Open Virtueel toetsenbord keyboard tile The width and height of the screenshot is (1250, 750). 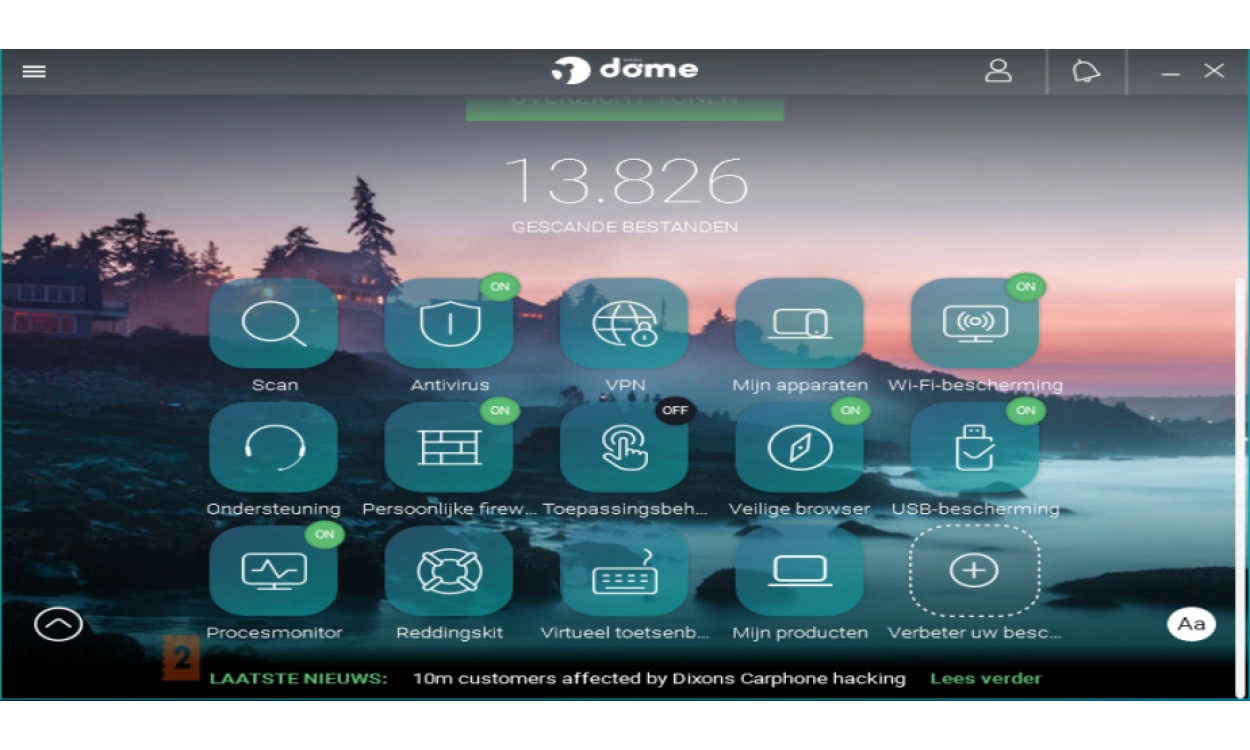(624, 572)
